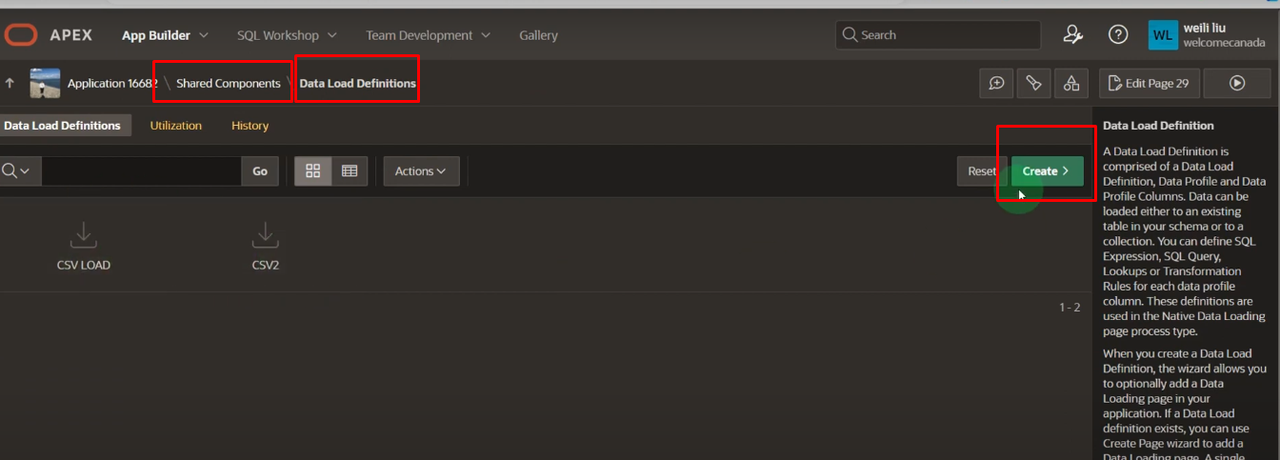Open the WL user account avatar
This screenshot has width=1280, height=460.
pyautogui.click(x=1163, y=35)
